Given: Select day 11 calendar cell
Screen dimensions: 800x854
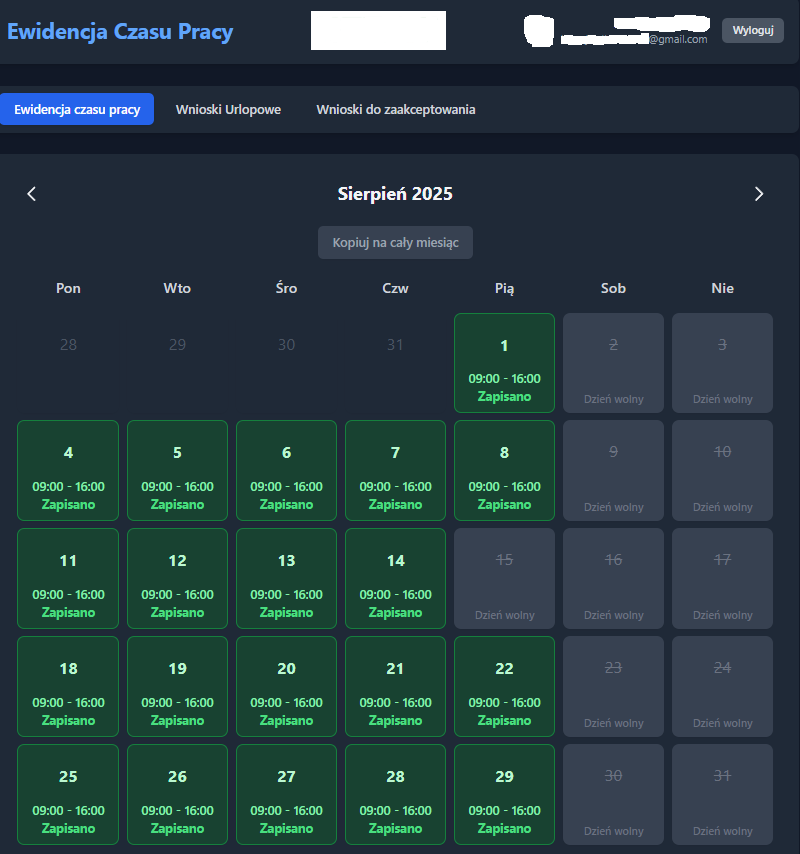Looking at the screenshot, I should 68,578.
